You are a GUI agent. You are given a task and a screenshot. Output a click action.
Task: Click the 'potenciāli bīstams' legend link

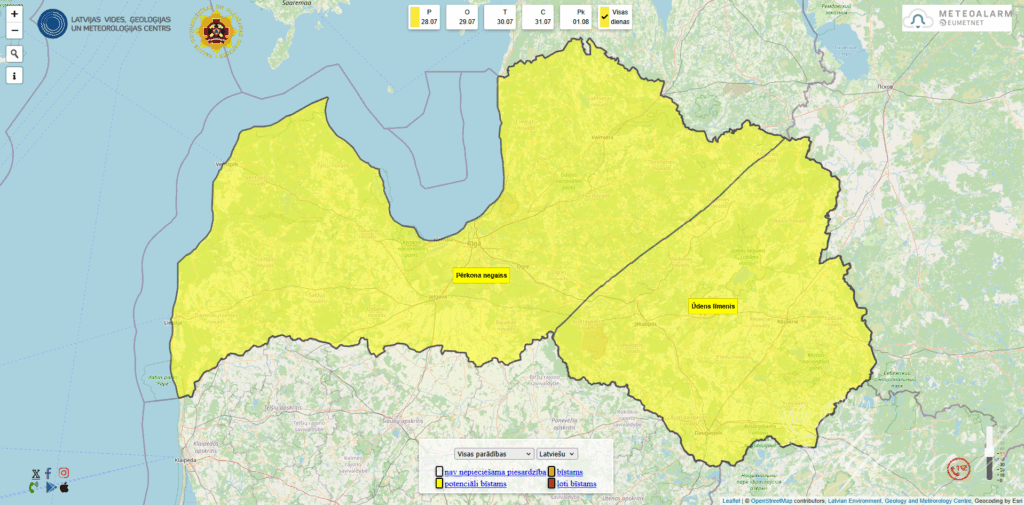point(475,484)
